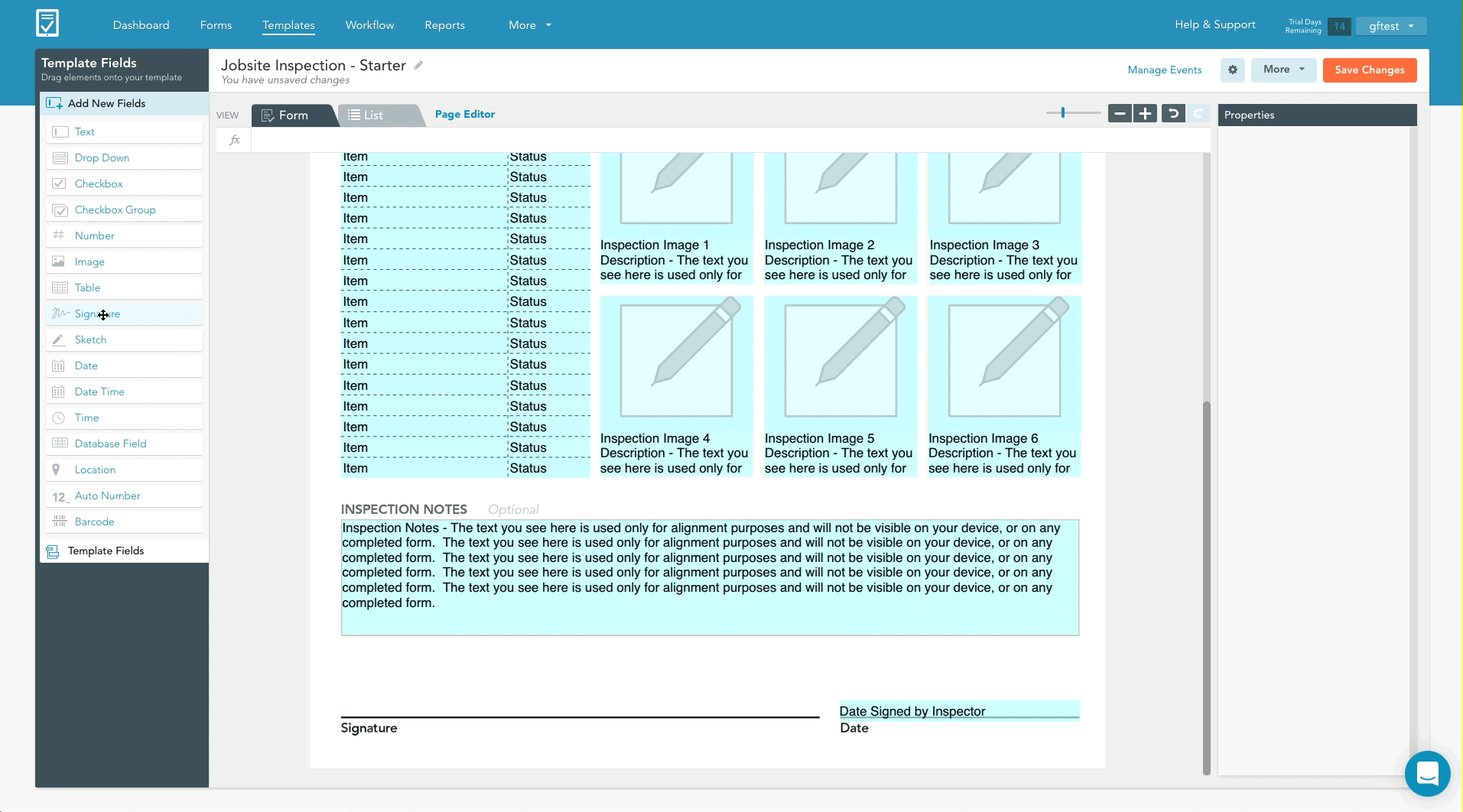
Task: Click the formula bar input field
Action: click(730, 140)
